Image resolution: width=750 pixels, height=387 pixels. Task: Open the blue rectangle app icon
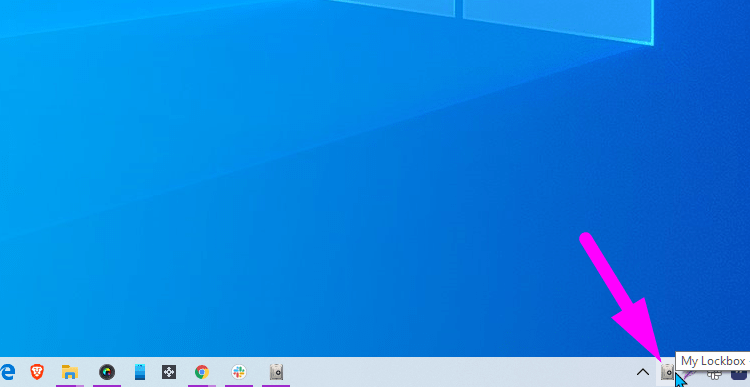coord(140,372)
